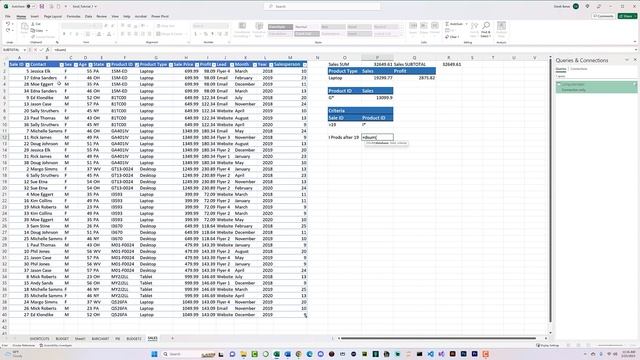Click the Redo arrow icon

click(x=8, y=31)
